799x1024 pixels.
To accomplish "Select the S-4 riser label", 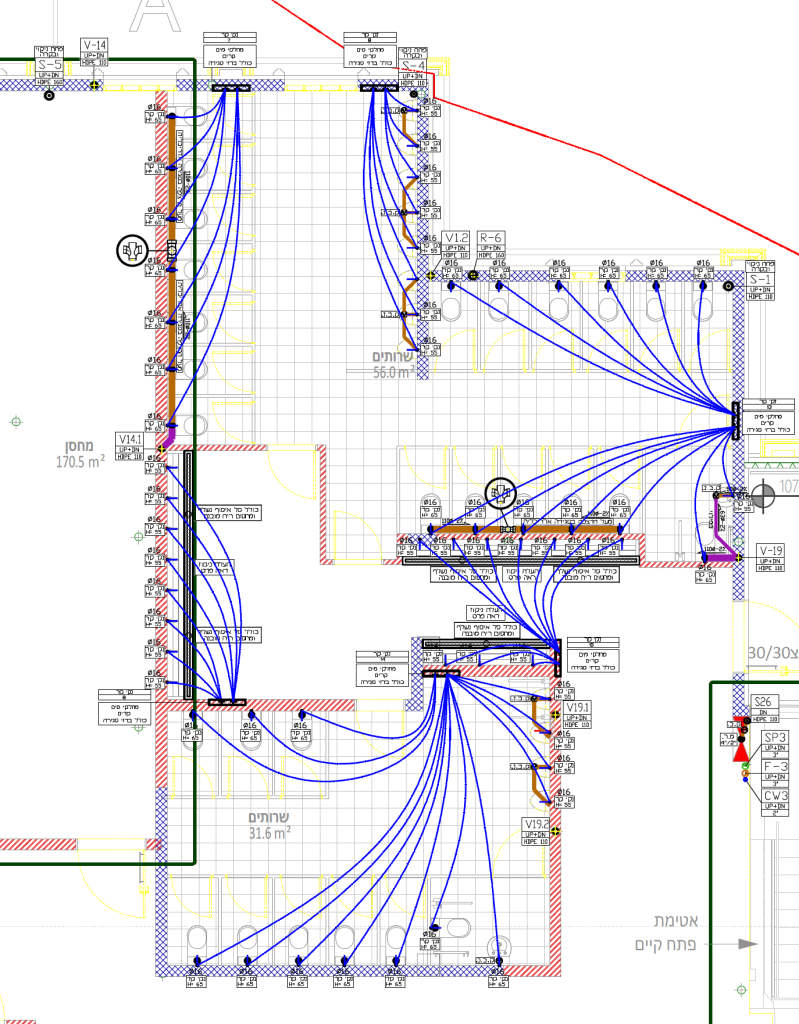I will click(x=413, y=66).
